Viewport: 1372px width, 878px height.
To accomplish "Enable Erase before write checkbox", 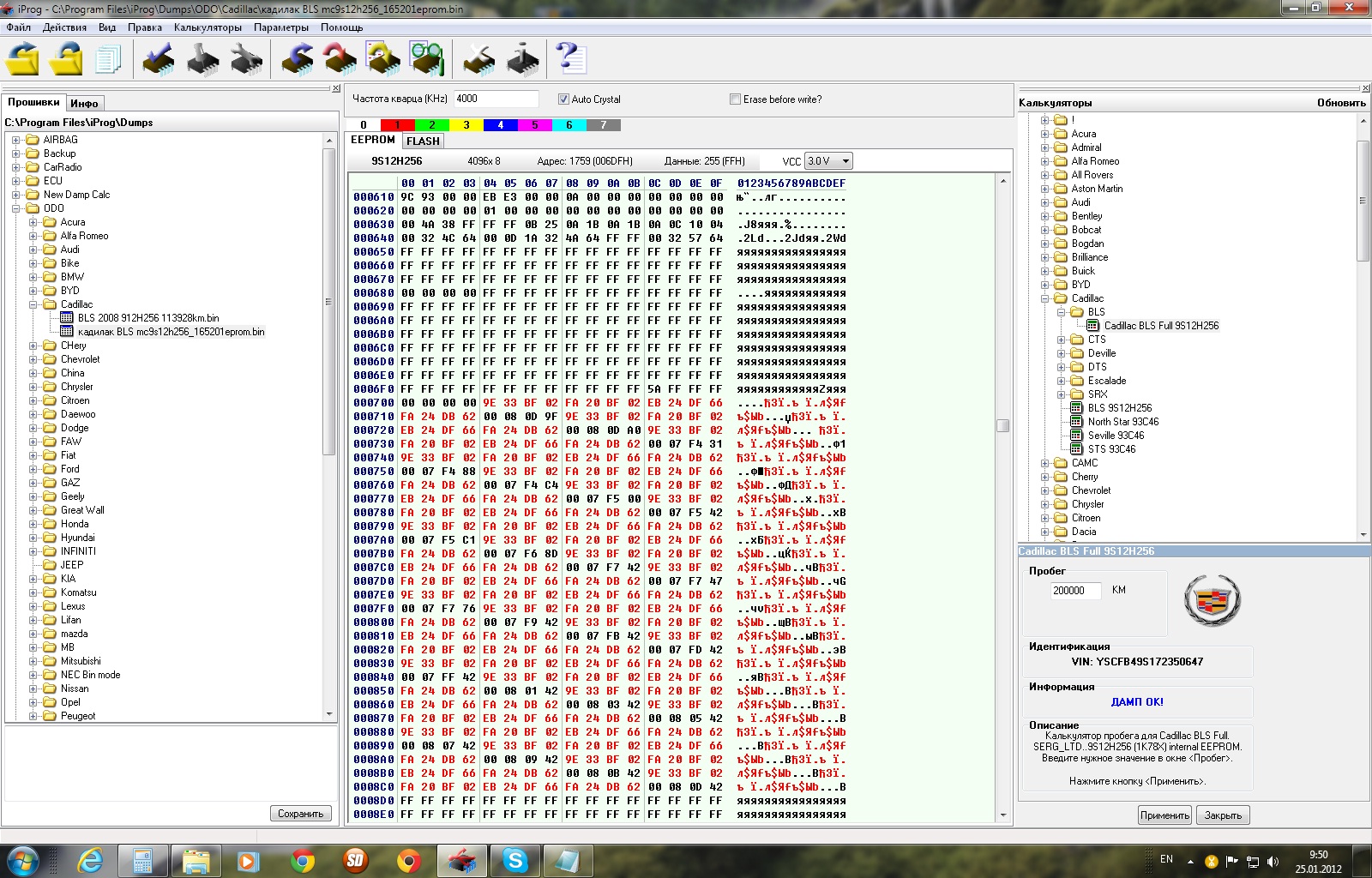I will coord(735,99).
